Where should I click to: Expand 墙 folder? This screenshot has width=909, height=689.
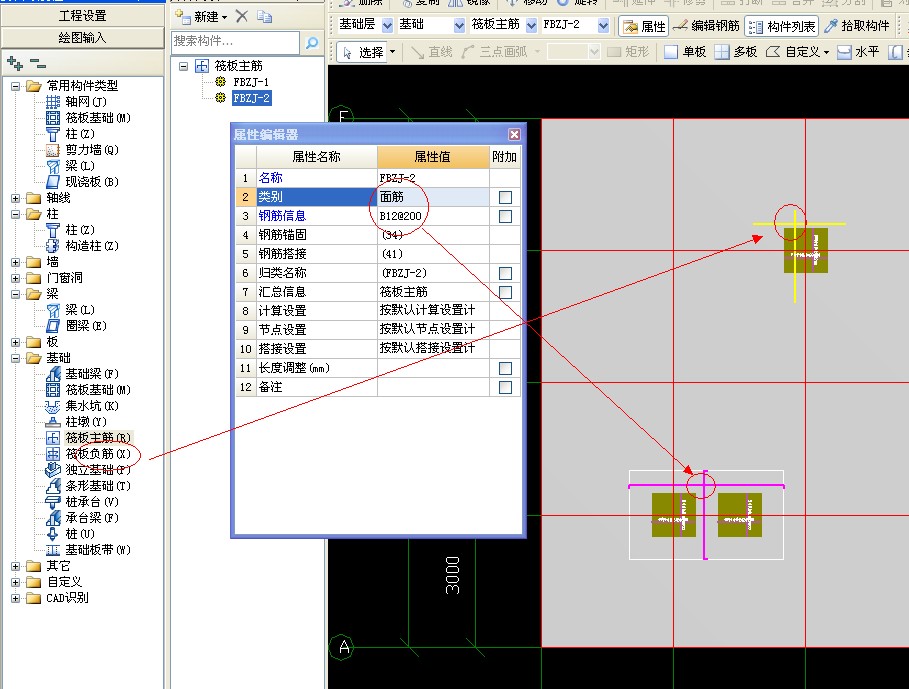(16, 263)
